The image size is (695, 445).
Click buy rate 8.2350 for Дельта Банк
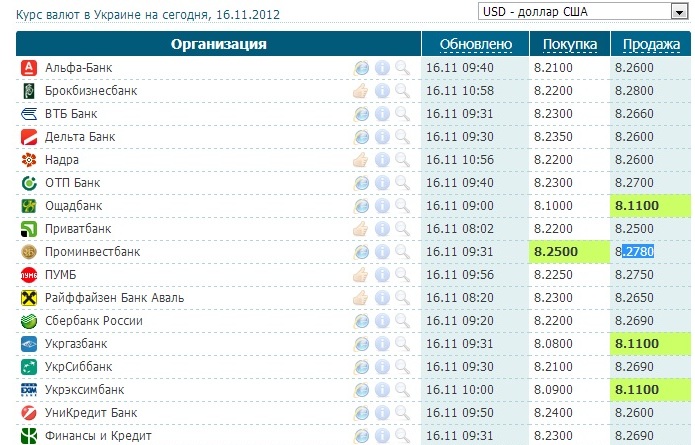(x=553, y=137)
